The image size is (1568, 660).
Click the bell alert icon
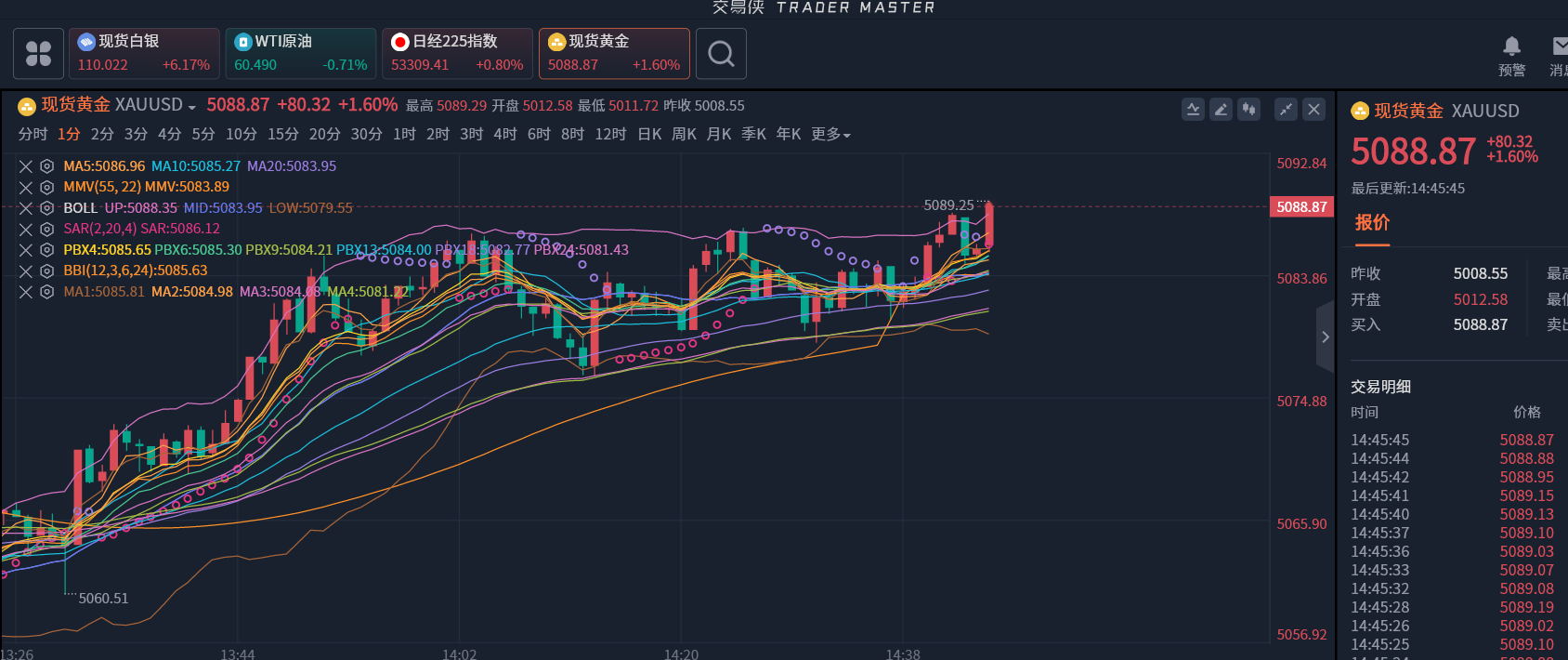click(x=1511, y=46)
